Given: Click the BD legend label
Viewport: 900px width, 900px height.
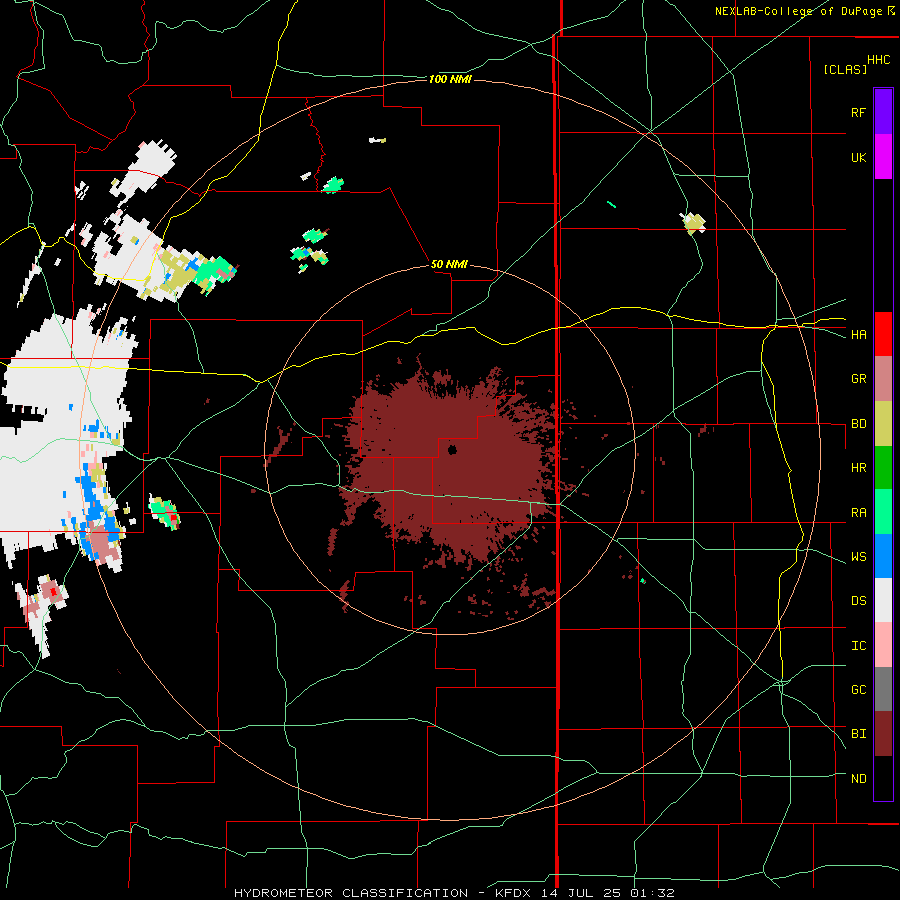Looking at the screenshot, I should [x=858, y=424].
